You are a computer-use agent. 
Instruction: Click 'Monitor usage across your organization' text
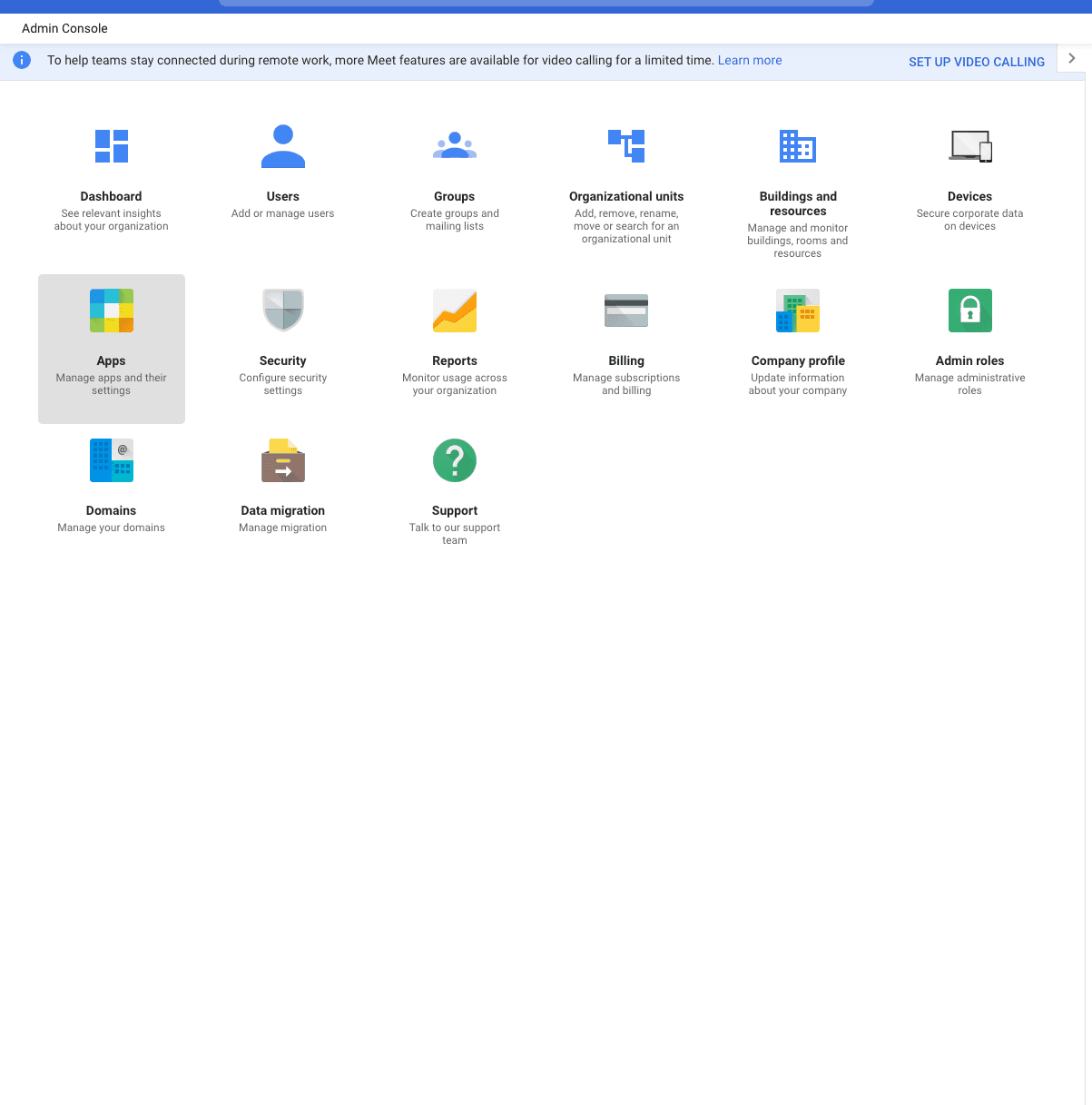tap(455, 384)
